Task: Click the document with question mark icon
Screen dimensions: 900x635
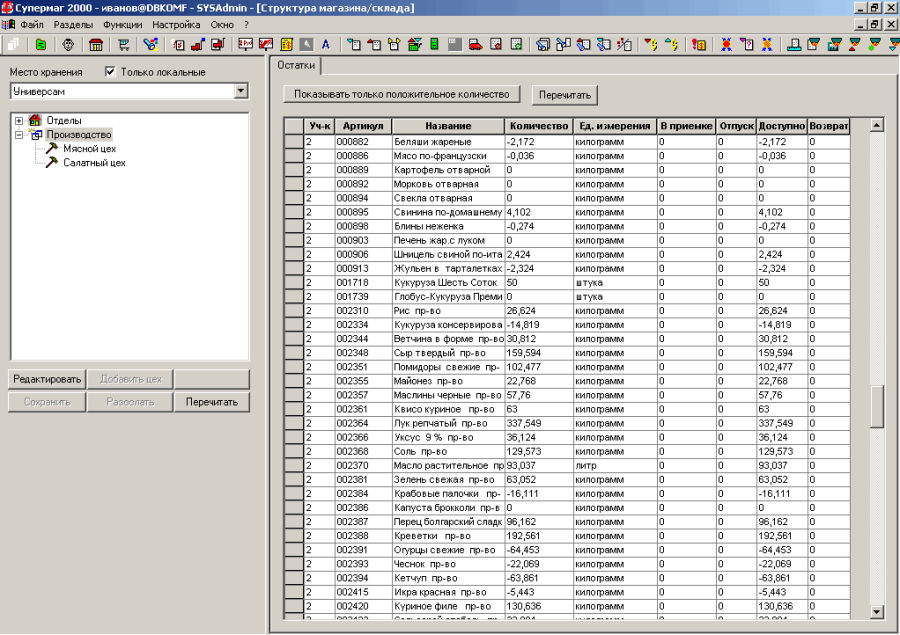Action: [746, 45]
